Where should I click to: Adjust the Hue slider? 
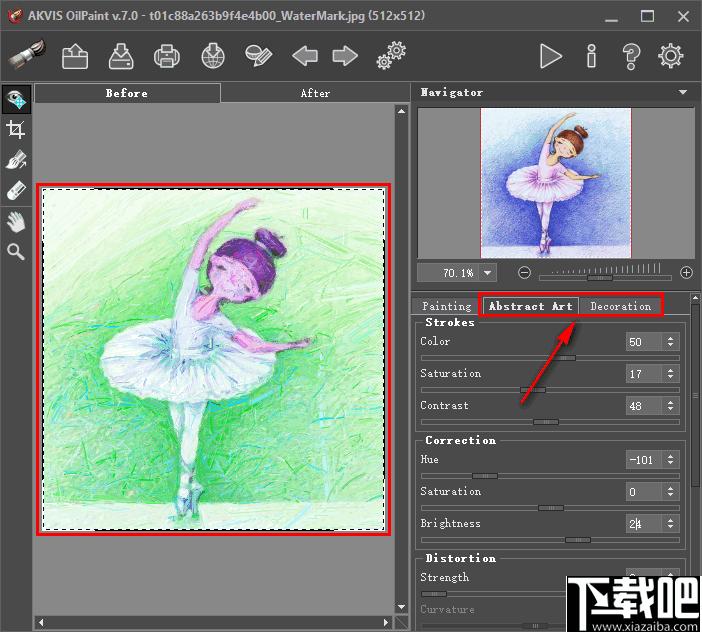[550, 476]
